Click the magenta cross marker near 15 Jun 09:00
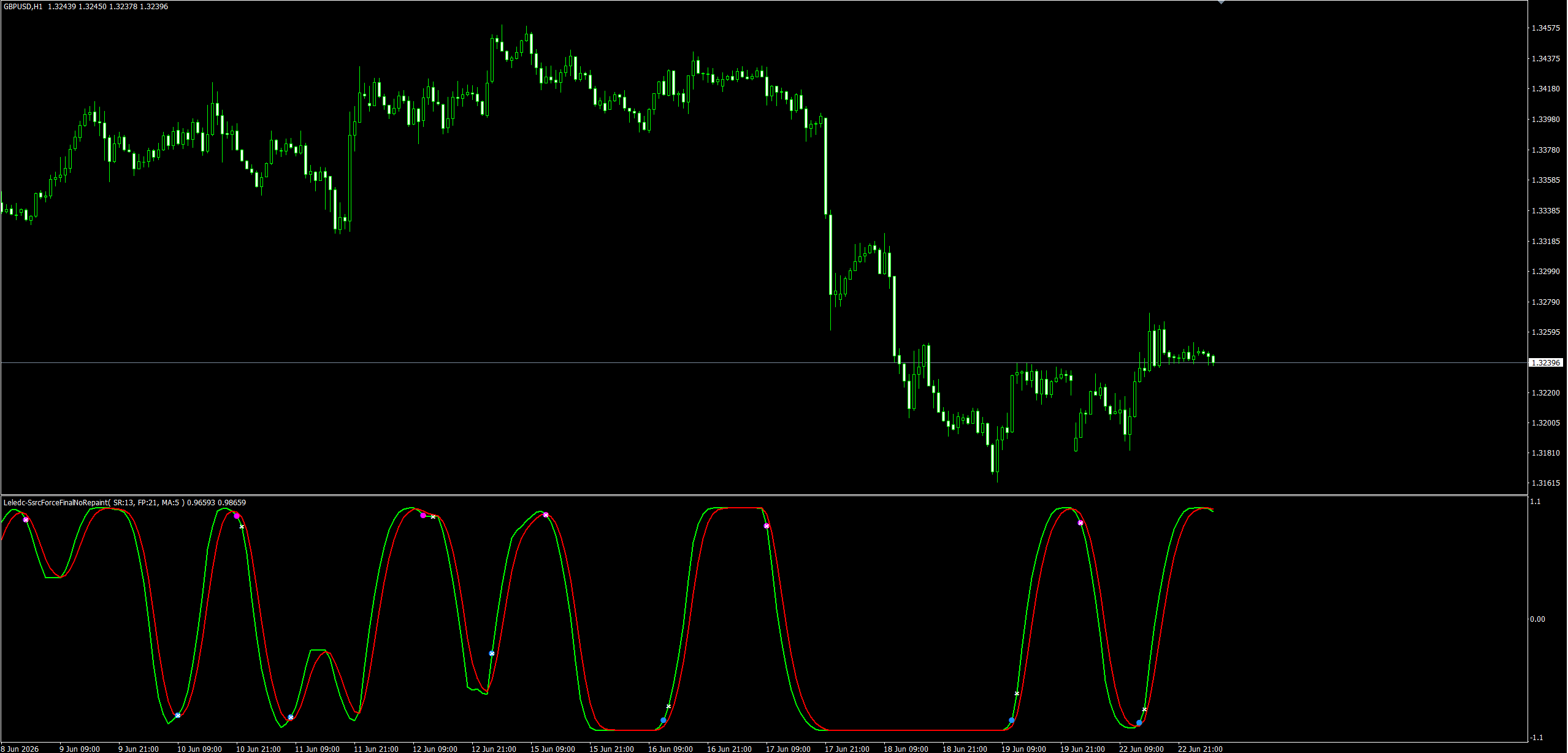The image size is (1568, 753). 546,515
